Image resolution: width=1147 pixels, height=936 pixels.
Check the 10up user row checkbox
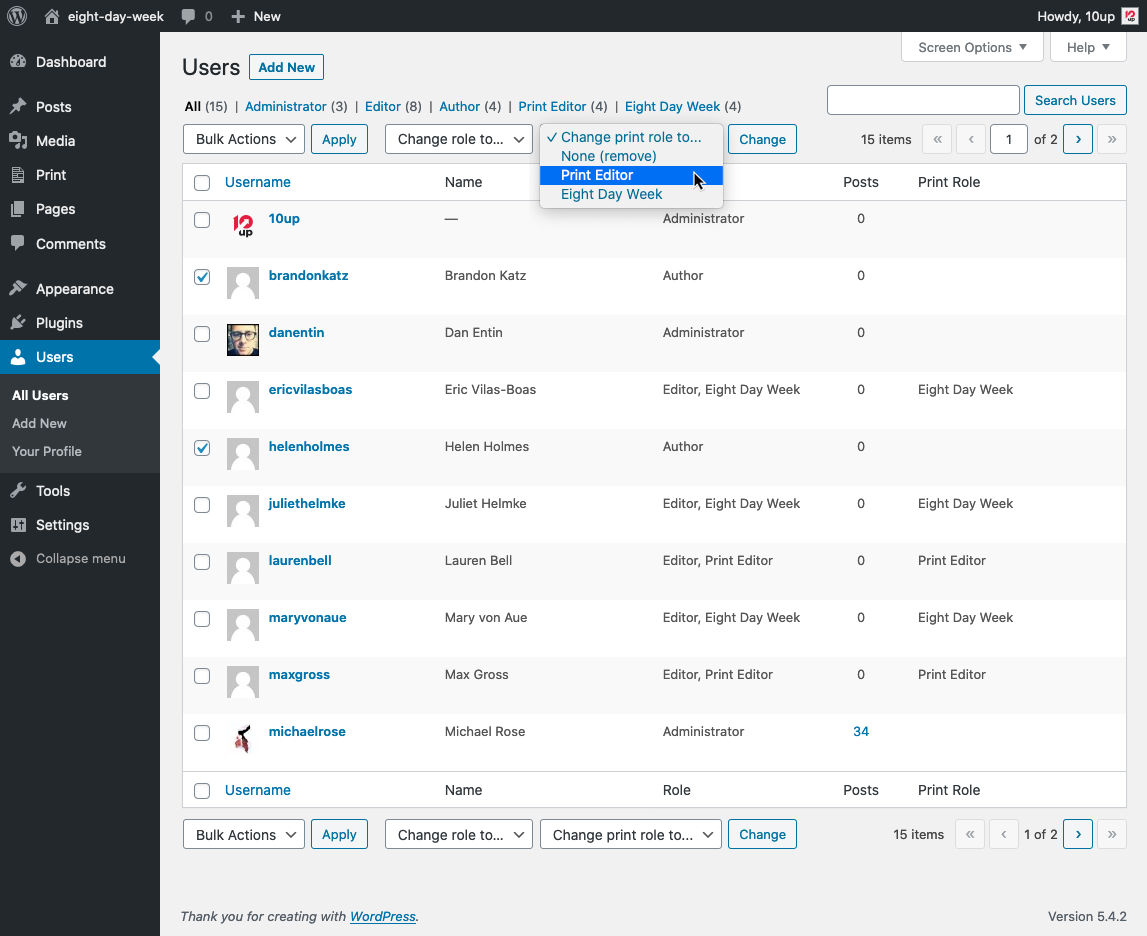(202, 220)
